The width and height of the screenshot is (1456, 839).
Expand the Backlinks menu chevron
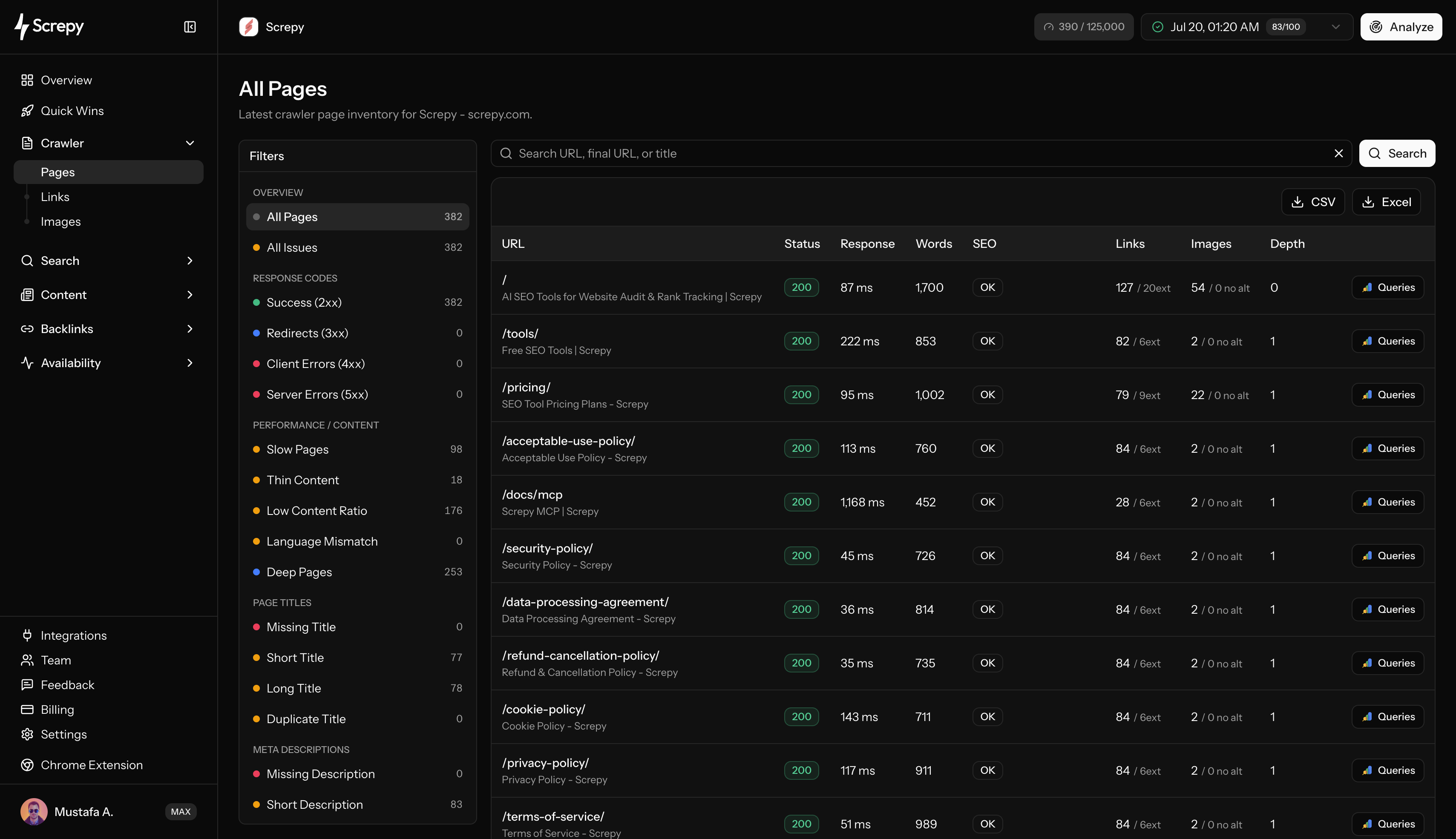(x=190, y=328)
